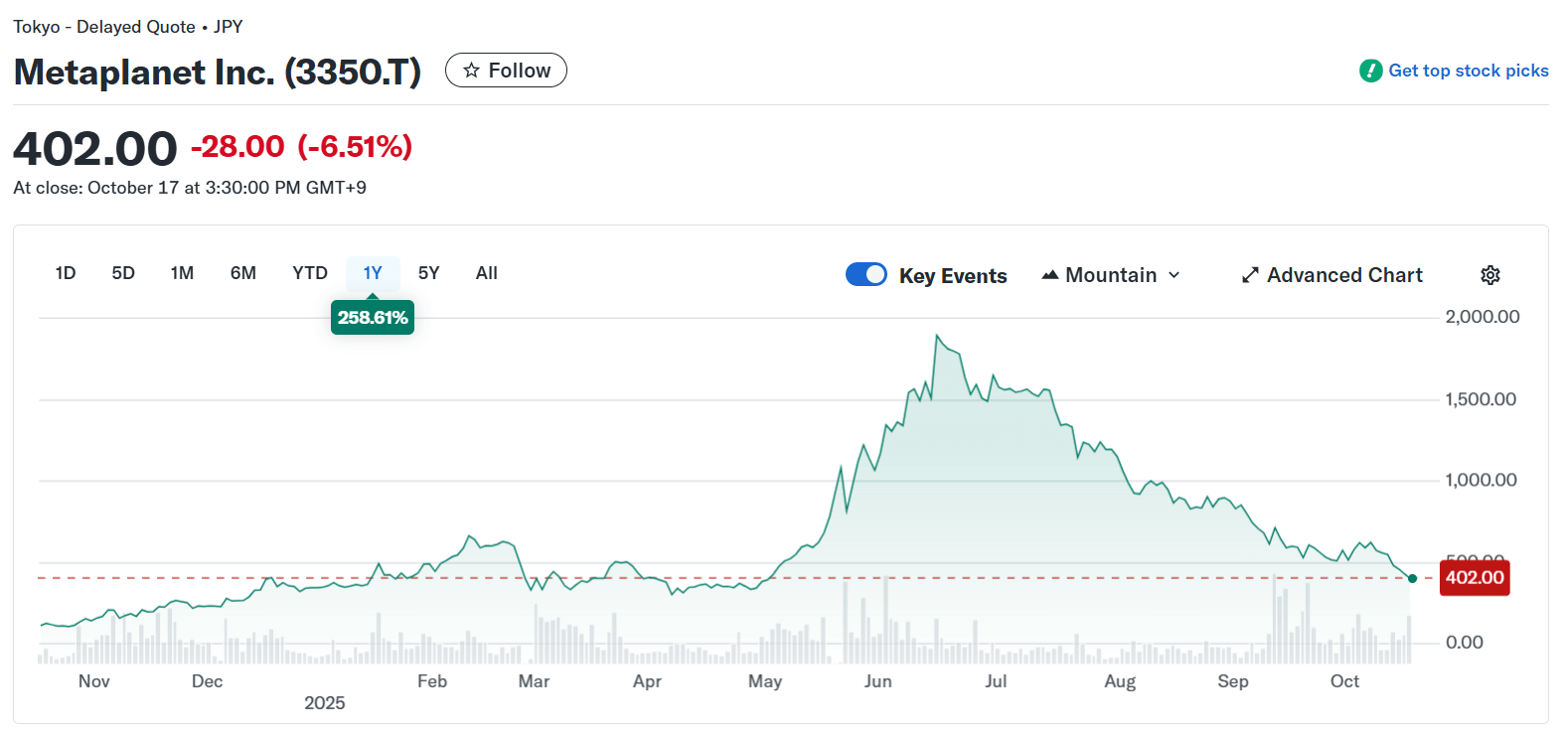Switch chart to 6M range
This screenshot has height=740, width=1568.
coord(243,273)
